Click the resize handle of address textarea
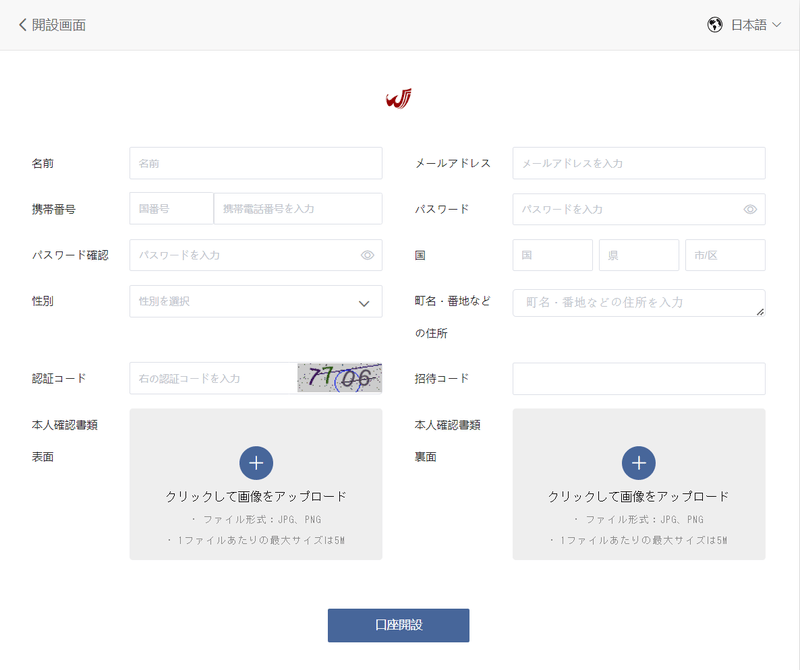The width and height of the screenshot is (800, 670). pos(760,312)
